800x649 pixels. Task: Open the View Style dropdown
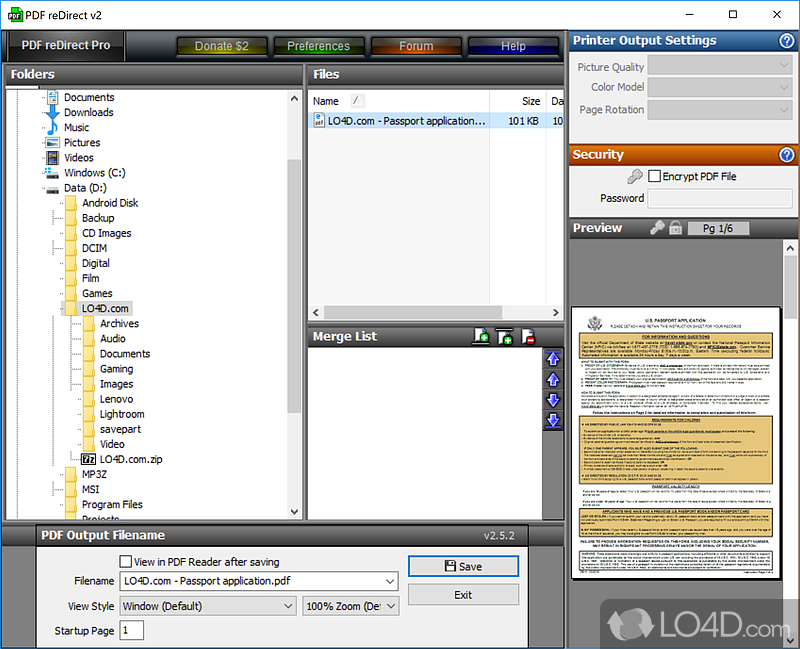(x=288, y=606)
